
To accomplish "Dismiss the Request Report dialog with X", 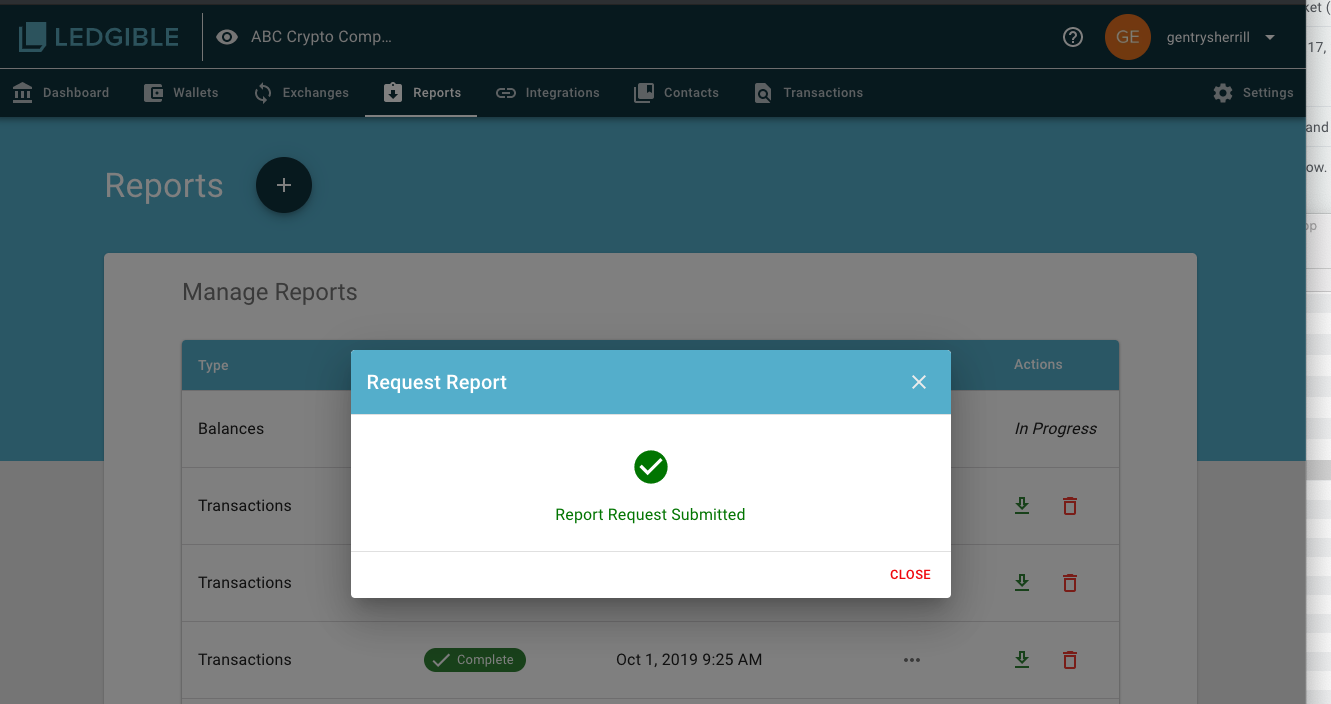I will [x=919, y=382].
